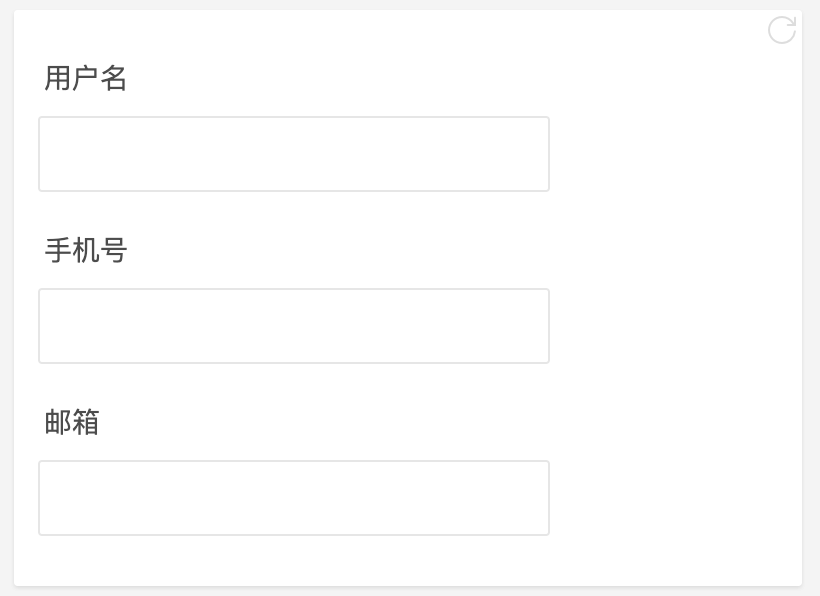The width and height of the screenshot is (820, 596).
Task: Click the refresh icon in the corner
Action: click(781, 30)
